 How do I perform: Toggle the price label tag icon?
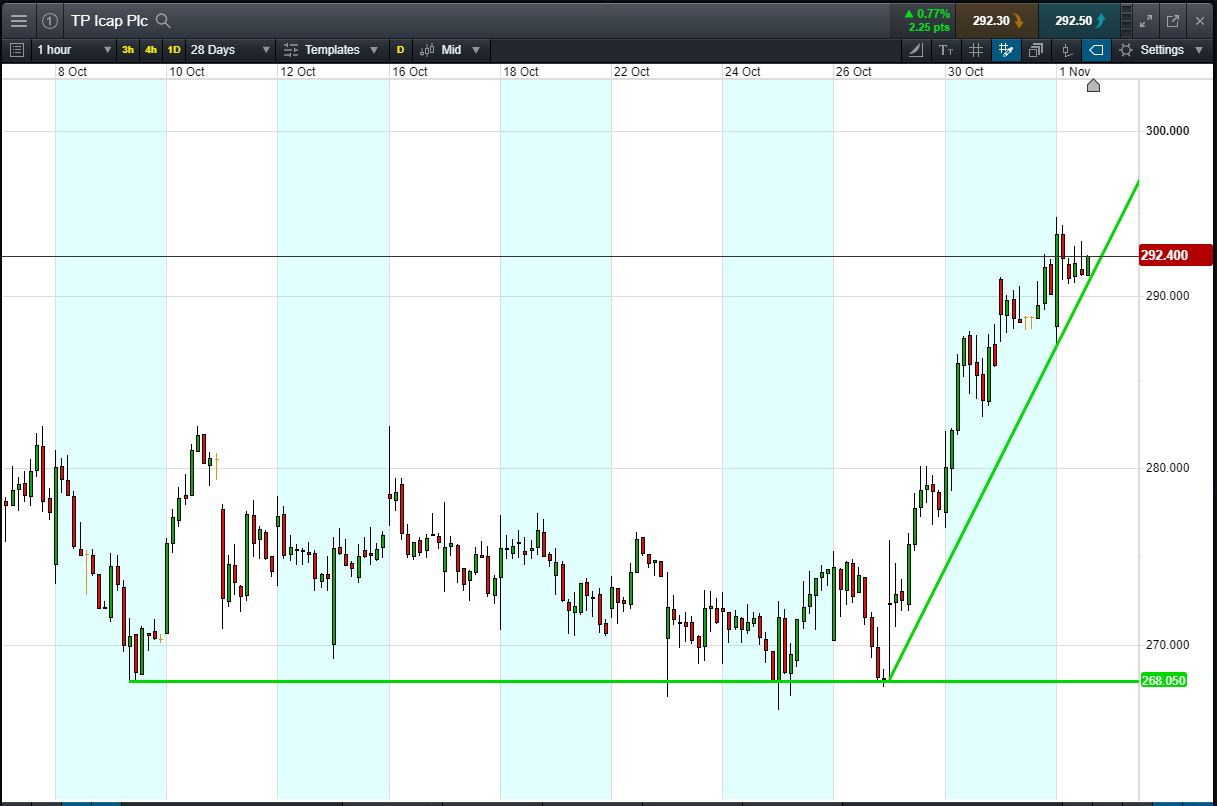(1096, 49)
